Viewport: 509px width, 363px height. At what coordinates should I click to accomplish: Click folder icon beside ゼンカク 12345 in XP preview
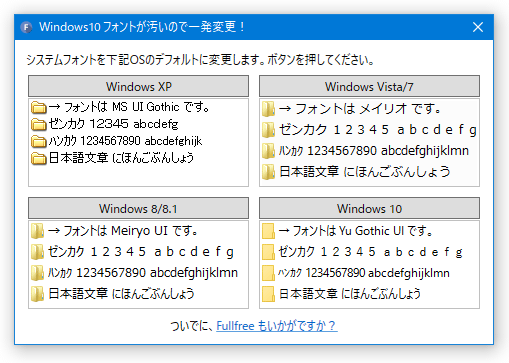click(39, 124)
